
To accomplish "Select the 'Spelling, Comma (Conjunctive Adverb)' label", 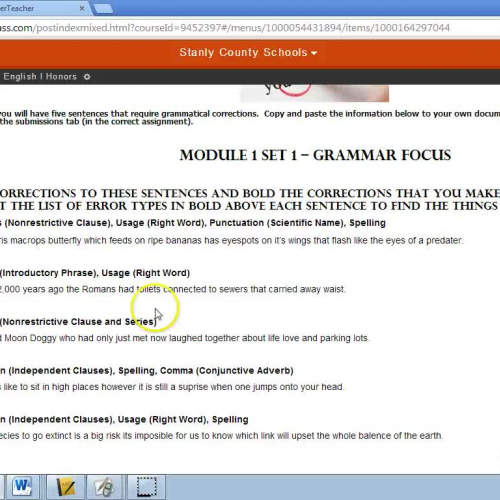I will coord(206,371).
